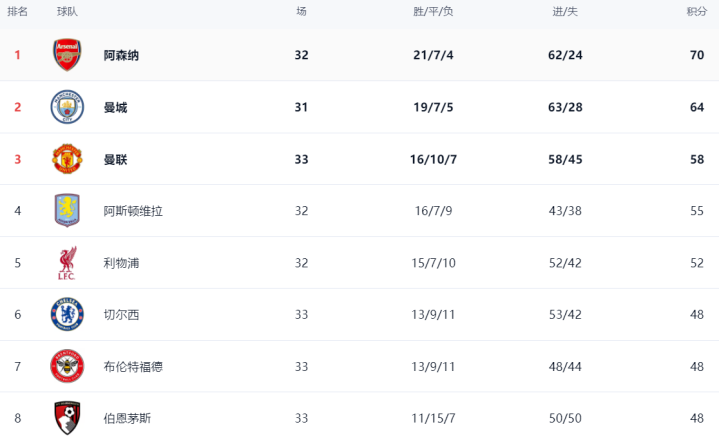This screenshot has width=719, height=438.
Task: Click the Chelsea club crest icon
Action: click(67, 315)
